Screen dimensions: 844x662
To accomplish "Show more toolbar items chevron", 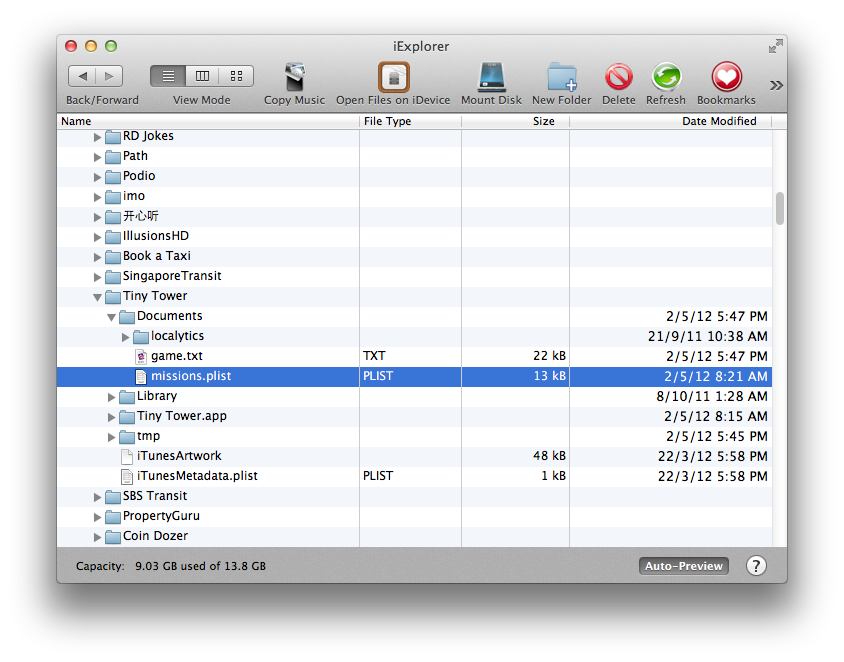I will click(776, 86).
